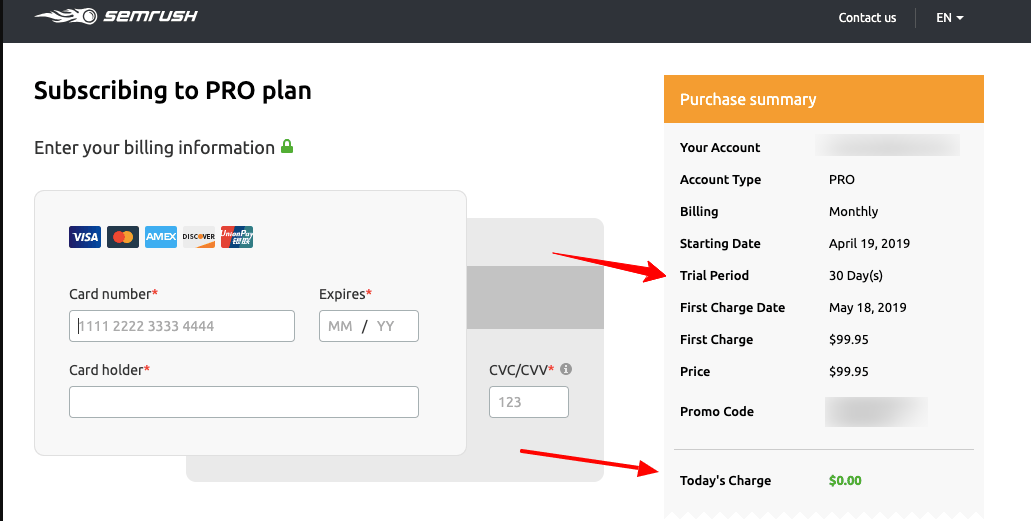Click the First Charge Date label

coord(732,308)
